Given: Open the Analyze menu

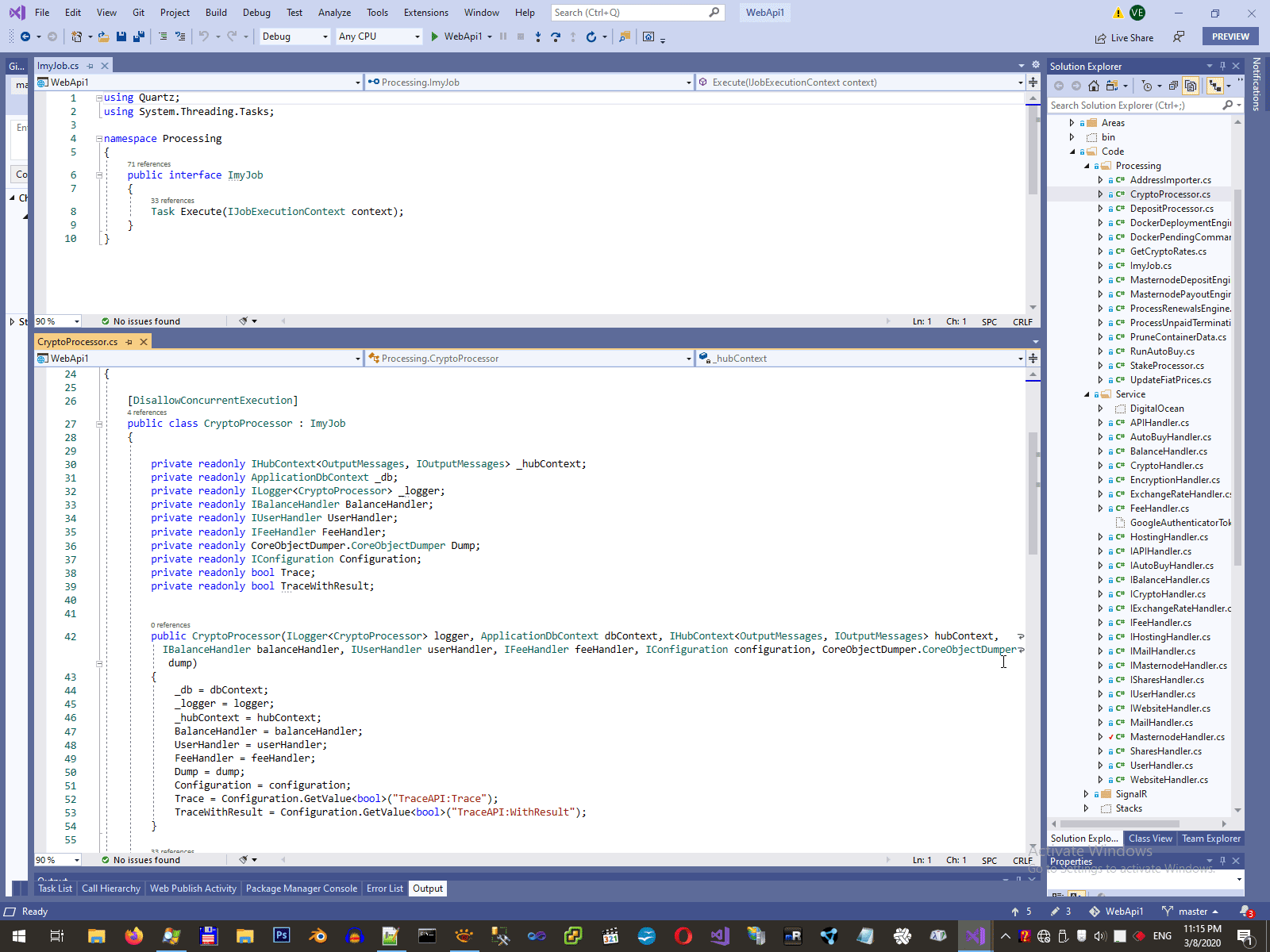Looking at the screenshot, I should click(x=334, y=13).
